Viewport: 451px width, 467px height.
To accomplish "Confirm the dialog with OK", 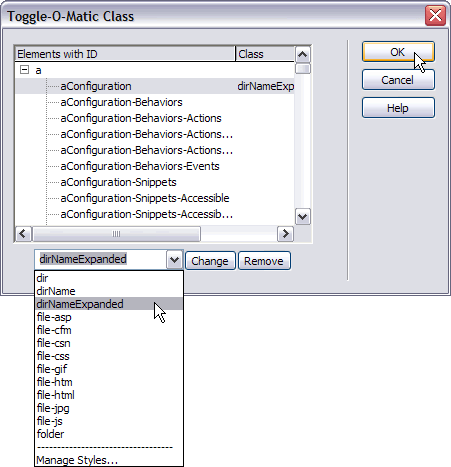I will pyautogui.click(x=398, y=52).
